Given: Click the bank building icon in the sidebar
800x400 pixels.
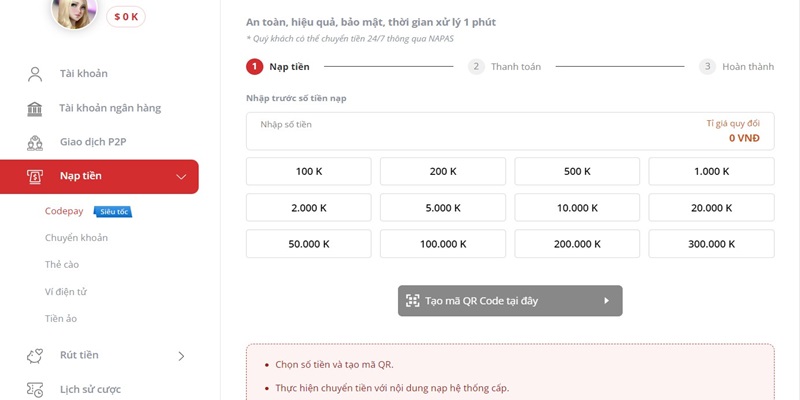Looking at the screenshot, I should pos(35,108).
